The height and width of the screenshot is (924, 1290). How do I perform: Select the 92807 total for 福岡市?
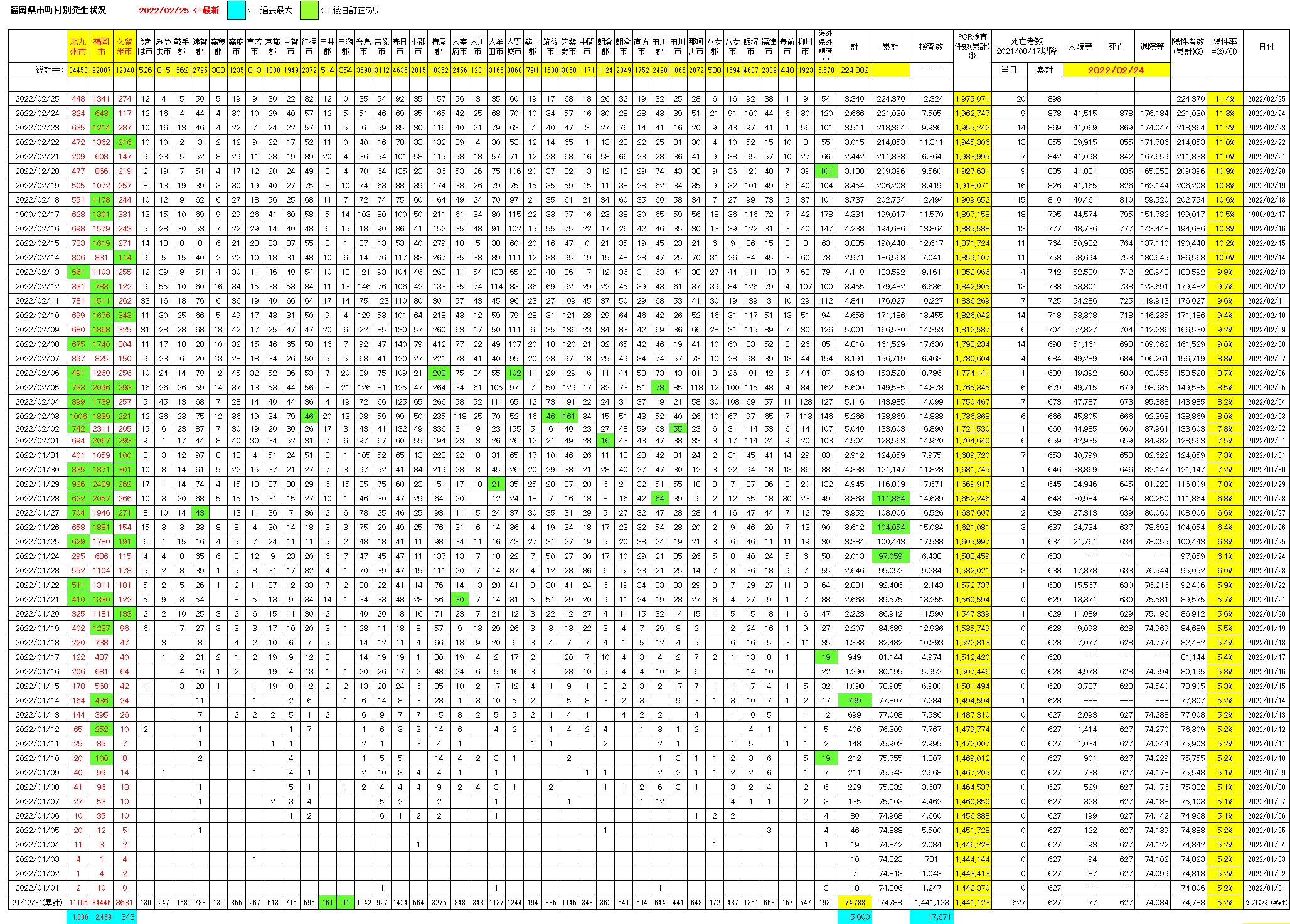[x=101, y=70]
